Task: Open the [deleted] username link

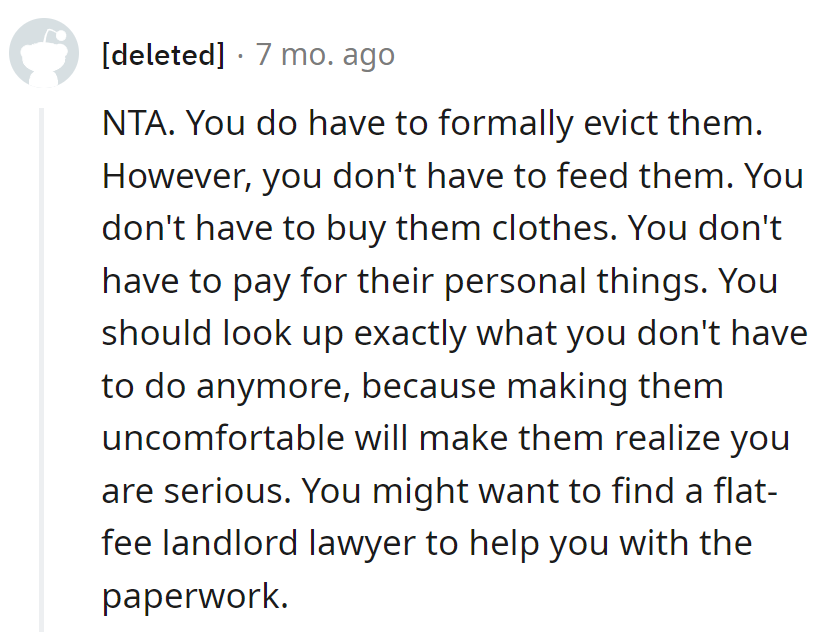Action: tap(163, 54)
